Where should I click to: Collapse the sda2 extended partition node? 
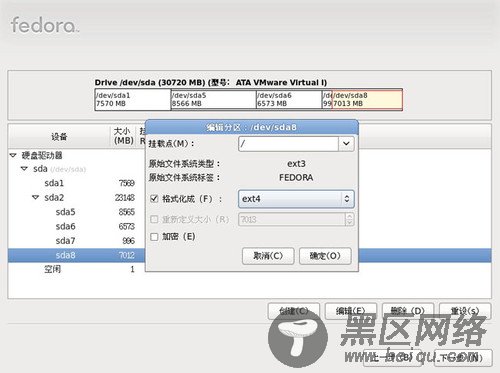tap(36, 197)
